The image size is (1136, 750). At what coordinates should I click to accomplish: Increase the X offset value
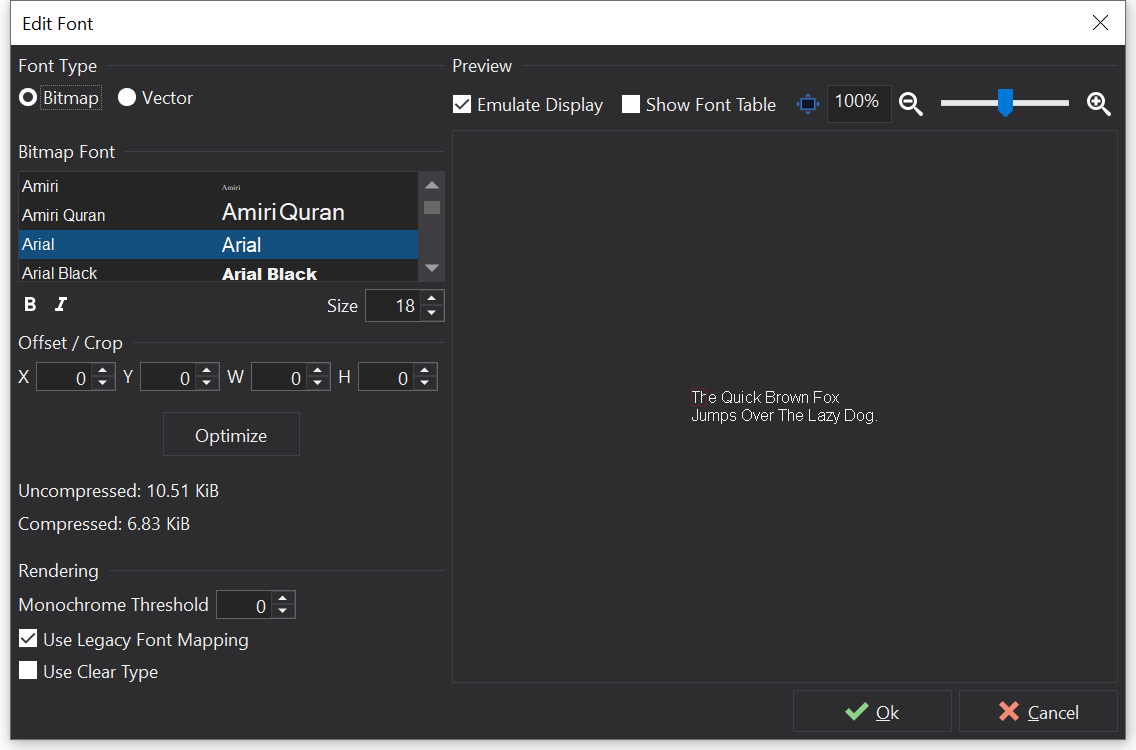pos(103,371)
